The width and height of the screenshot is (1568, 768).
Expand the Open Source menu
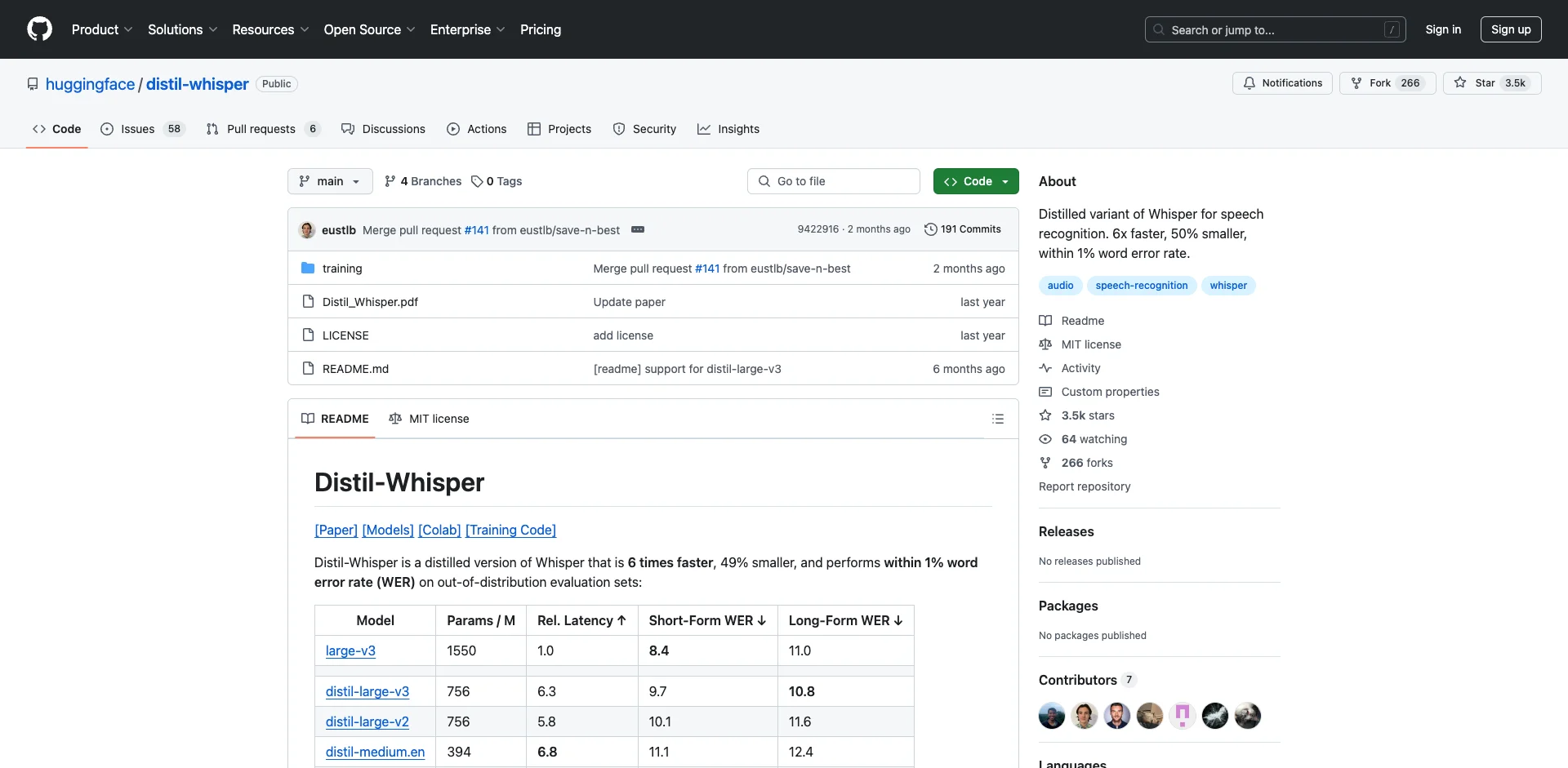click(x=369, y=29)
